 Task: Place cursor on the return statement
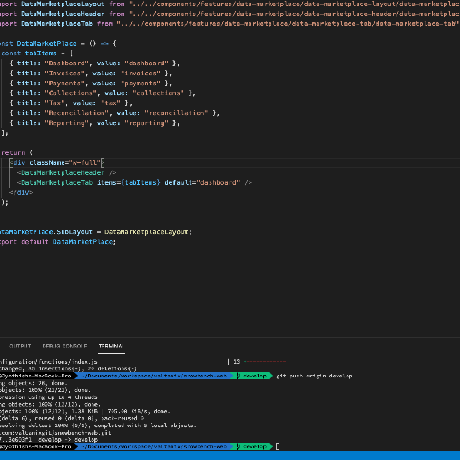pos(17,153)
